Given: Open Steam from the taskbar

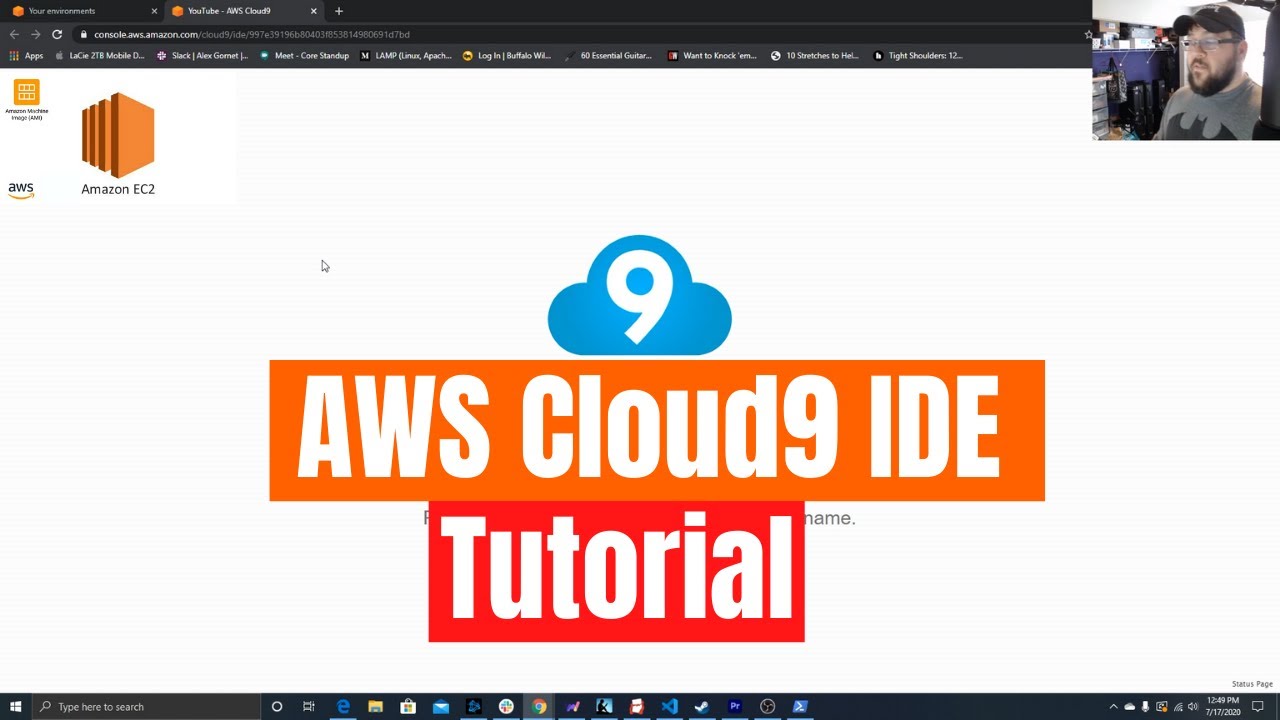Looking at the screenshot, I should (702, 706).
